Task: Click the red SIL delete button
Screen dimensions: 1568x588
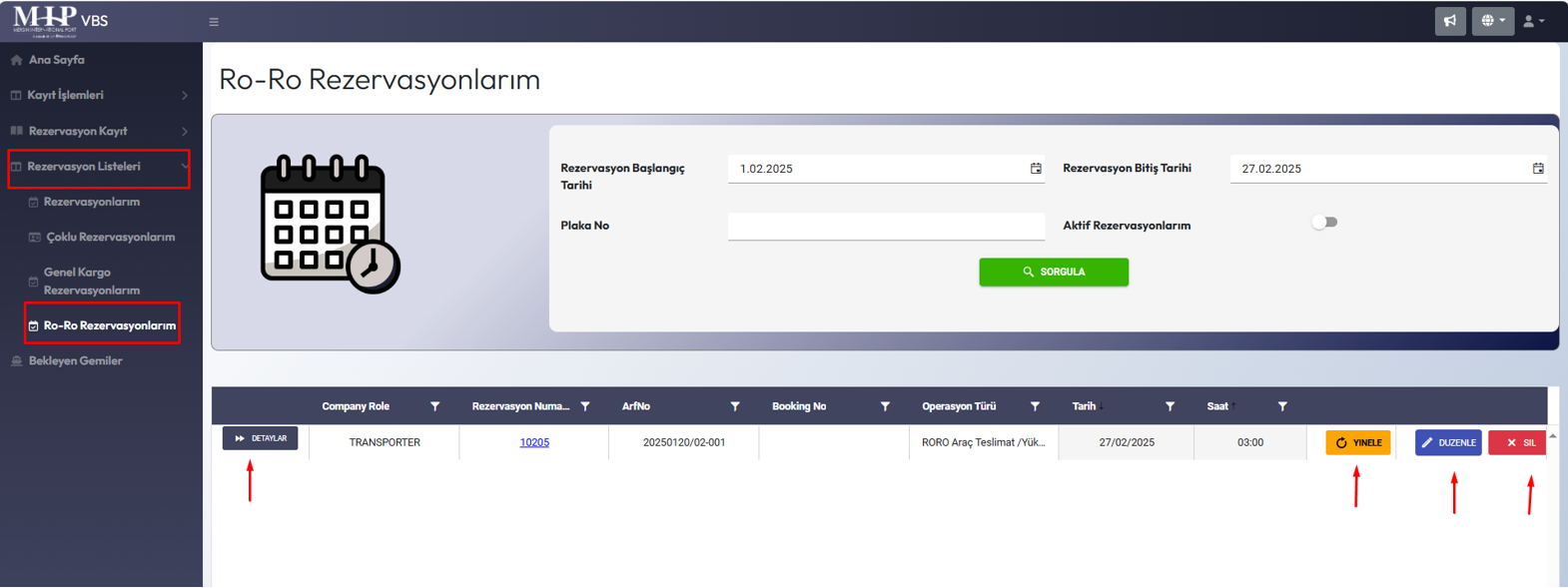Action: tap(1518, 442)
